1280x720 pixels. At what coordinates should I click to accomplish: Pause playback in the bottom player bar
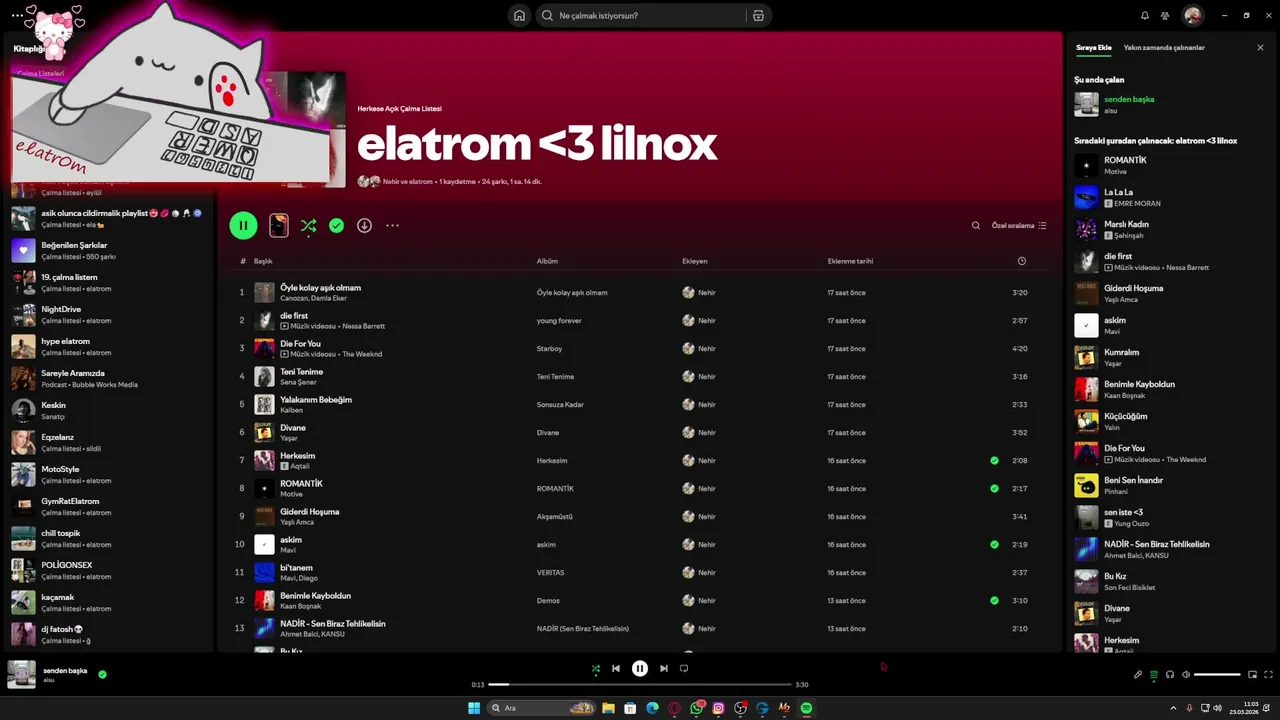tap(640, 668)
